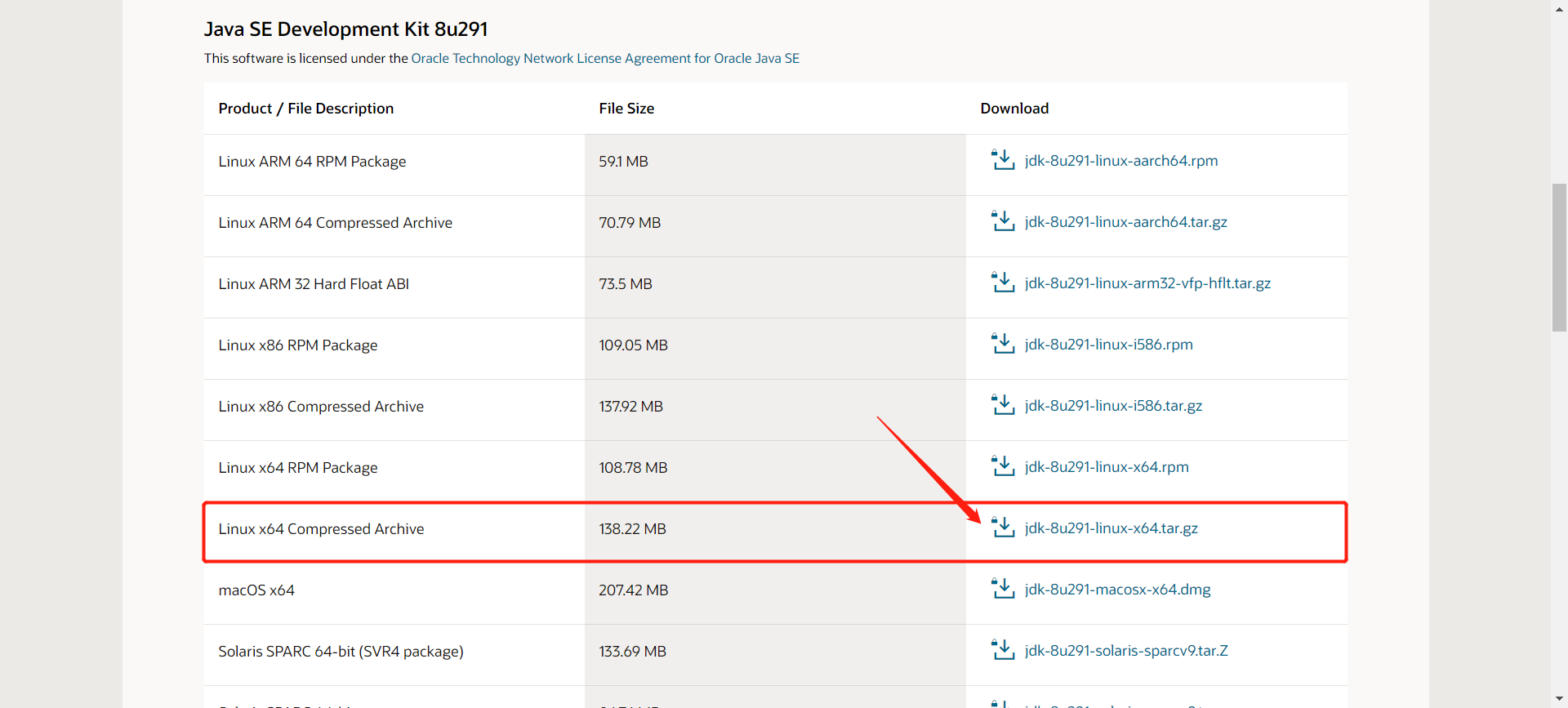
Task: Click download icon for jdk-8u291-linux-aarch64.tar.gz
Action: coord(1003,221)
